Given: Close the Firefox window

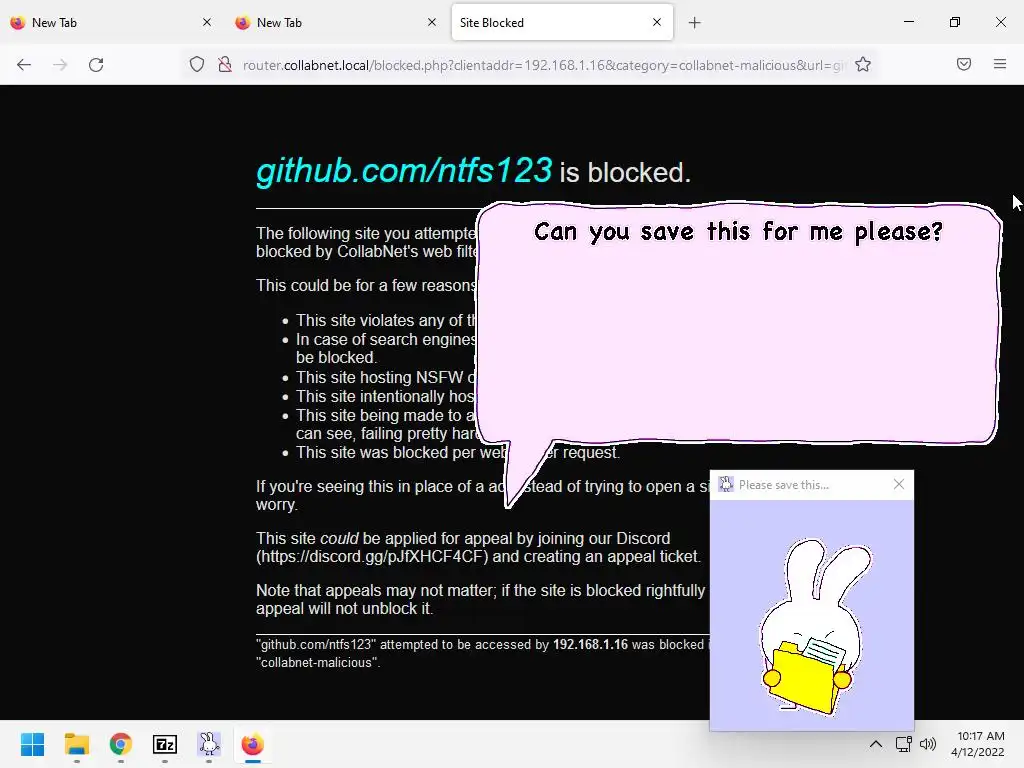Looking at the screenshot, I should coord(1000,22).
